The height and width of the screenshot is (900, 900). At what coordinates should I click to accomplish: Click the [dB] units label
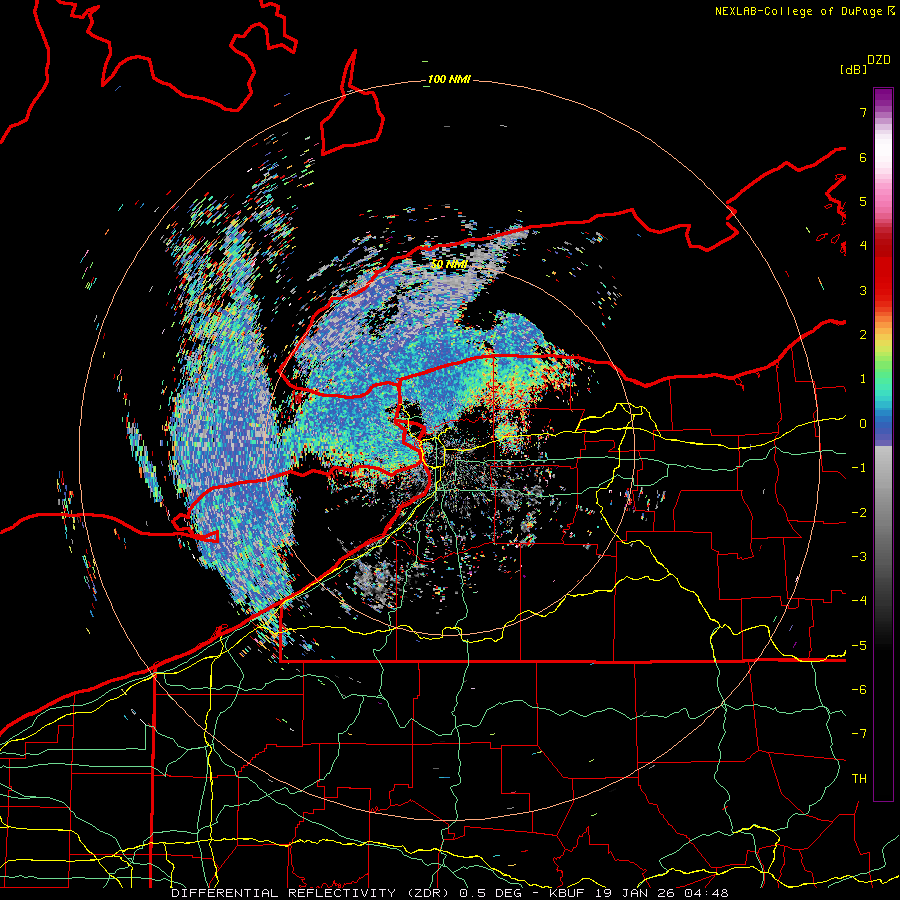[854, 69]
